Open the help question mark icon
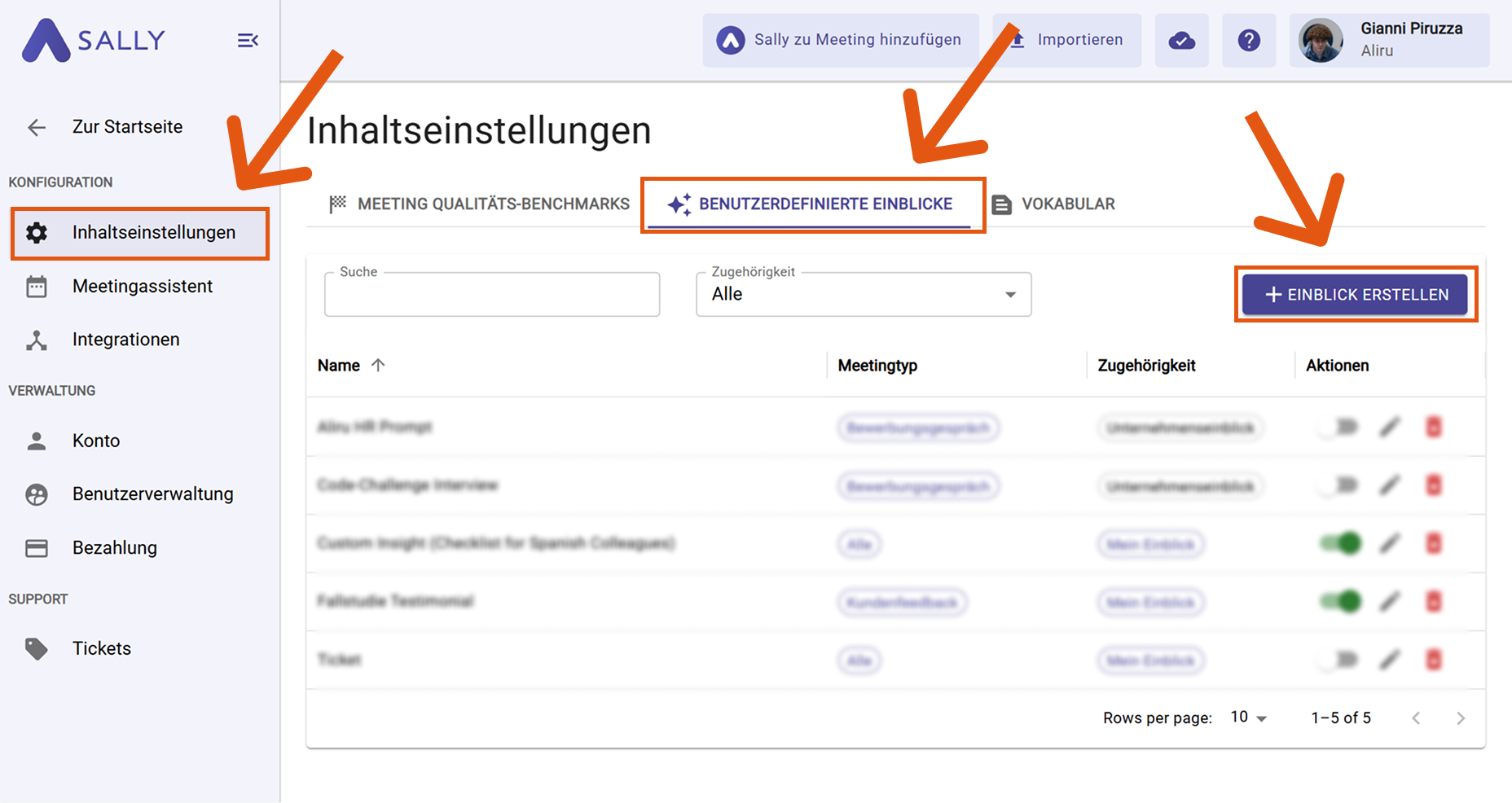The width and height of the screenshot is (1512, 803). [x=1248, y=41]
